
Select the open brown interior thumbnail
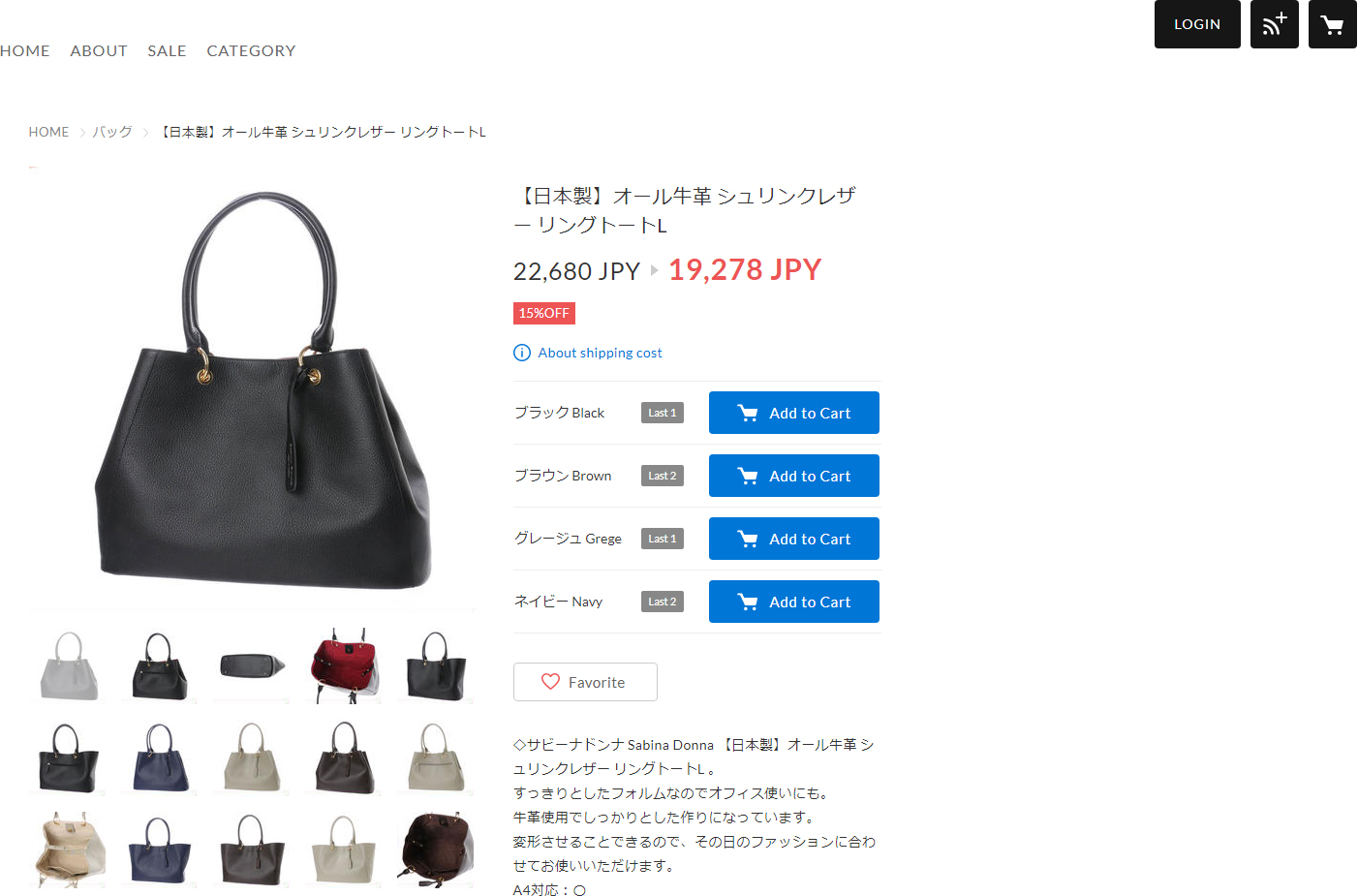436,850
